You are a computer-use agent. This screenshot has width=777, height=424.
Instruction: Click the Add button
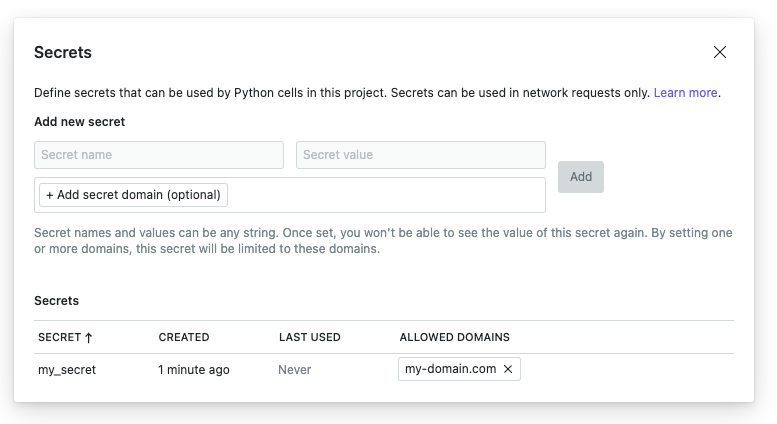click(581, 177)
